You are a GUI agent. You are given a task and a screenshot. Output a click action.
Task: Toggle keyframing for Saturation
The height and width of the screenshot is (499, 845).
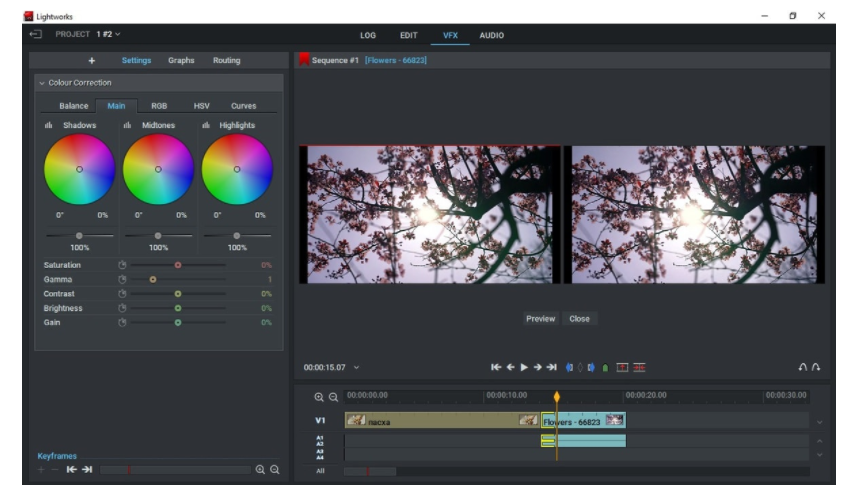point(122,265)
